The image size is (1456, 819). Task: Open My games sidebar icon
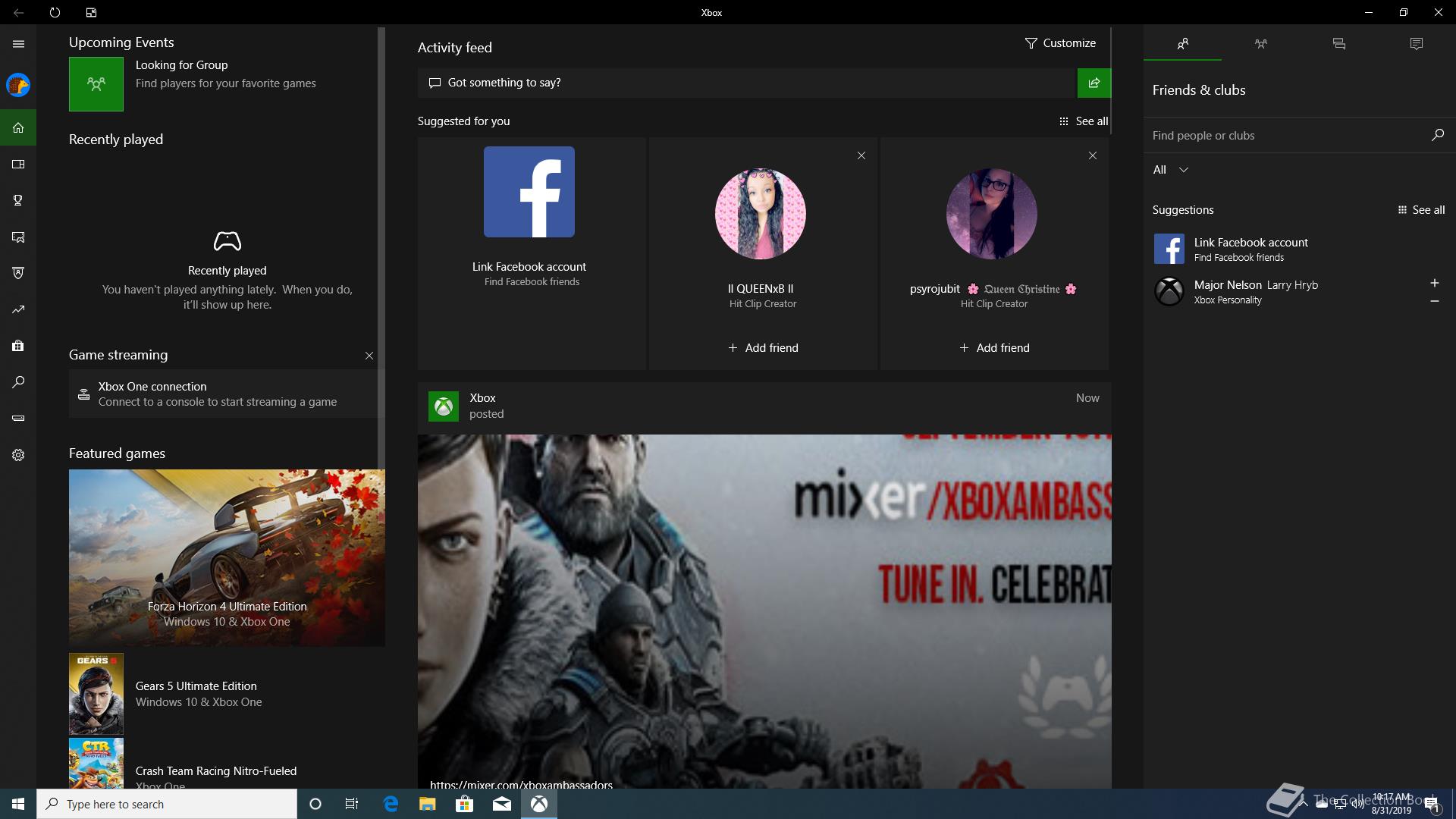pyautogui.click(x=18, y=164)
